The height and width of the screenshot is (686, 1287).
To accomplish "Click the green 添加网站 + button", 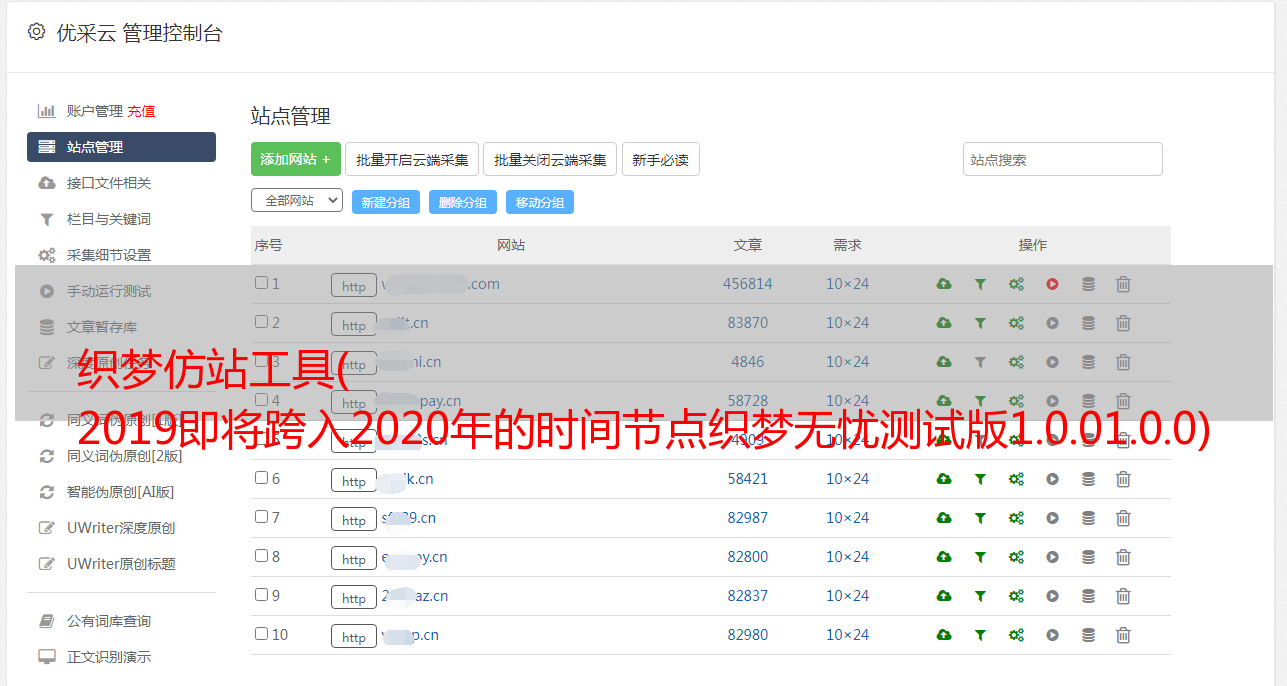I will tap(296, 159).
